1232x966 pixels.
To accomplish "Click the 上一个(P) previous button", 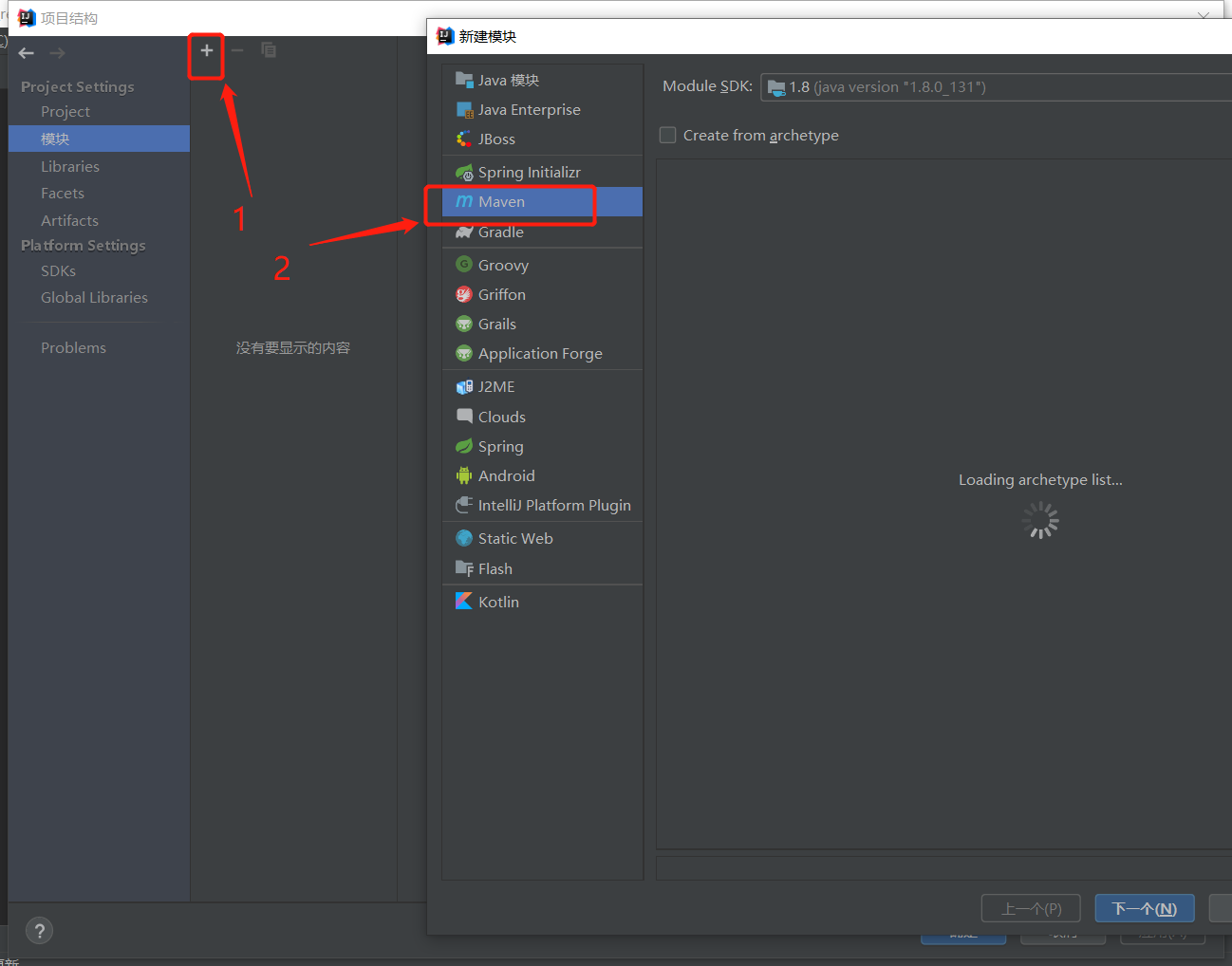I will [x=1031, y=909].
